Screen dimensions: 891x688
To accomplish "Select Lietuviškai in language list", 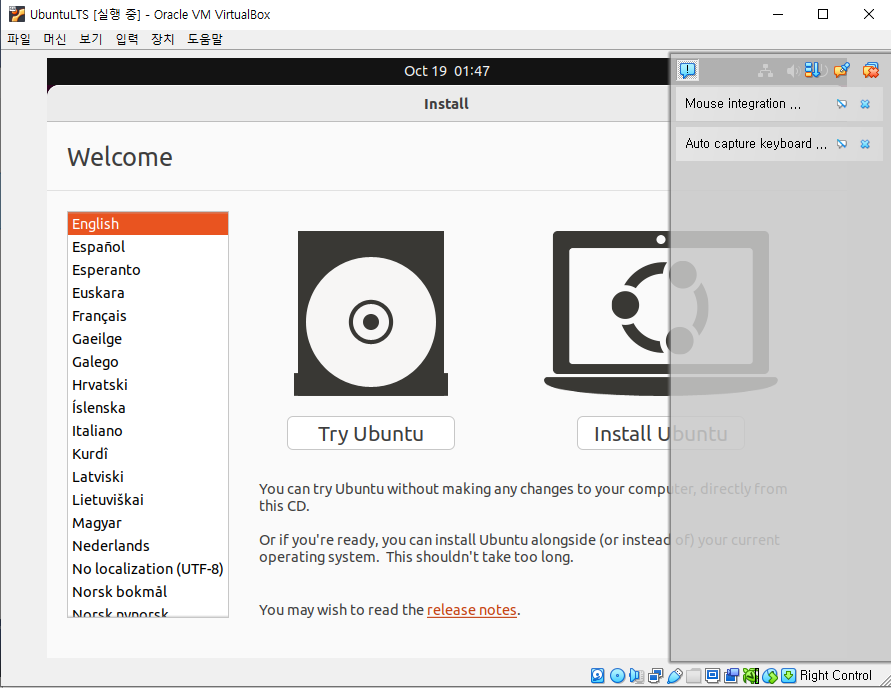I will [148, 500].
